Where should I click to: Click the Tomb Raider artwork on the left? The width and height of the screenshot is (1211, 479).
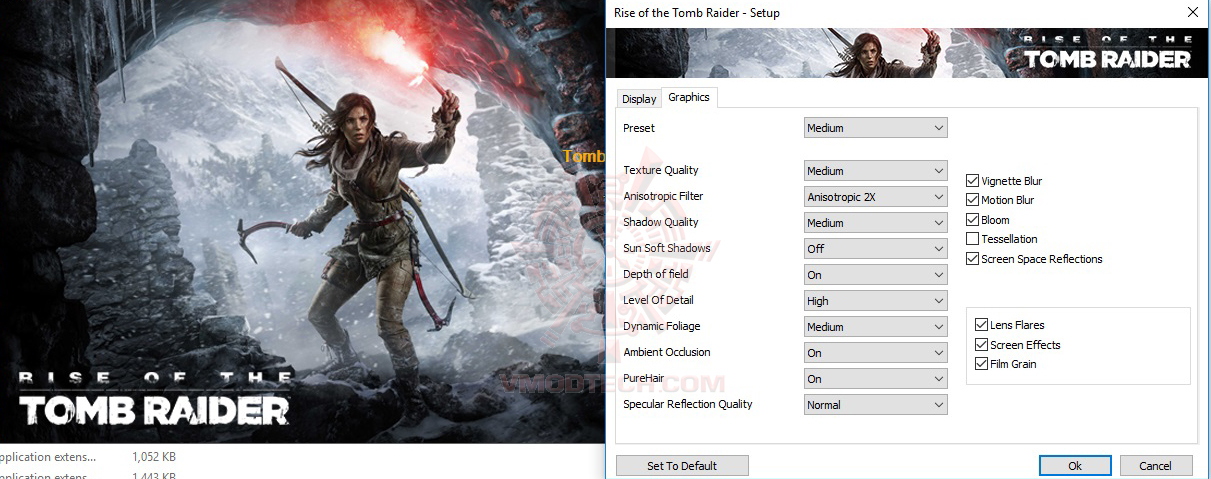302,221
